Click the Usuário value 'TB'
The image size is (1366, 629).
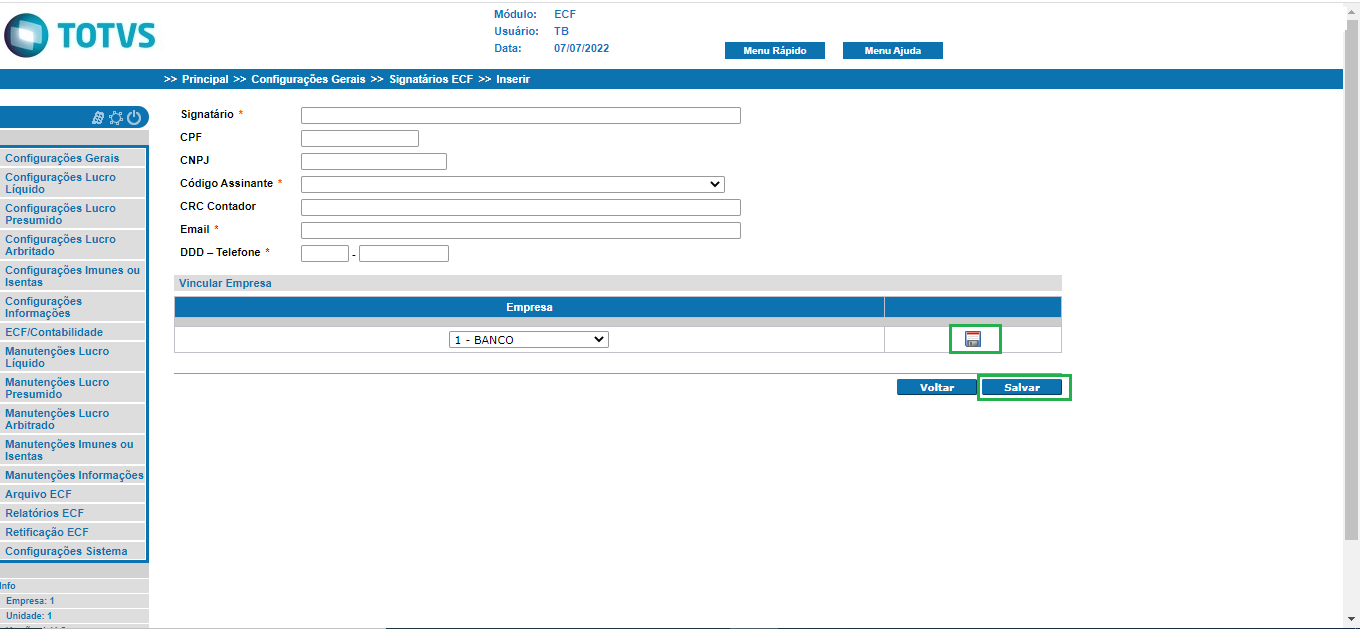click(x=561, y=31)
